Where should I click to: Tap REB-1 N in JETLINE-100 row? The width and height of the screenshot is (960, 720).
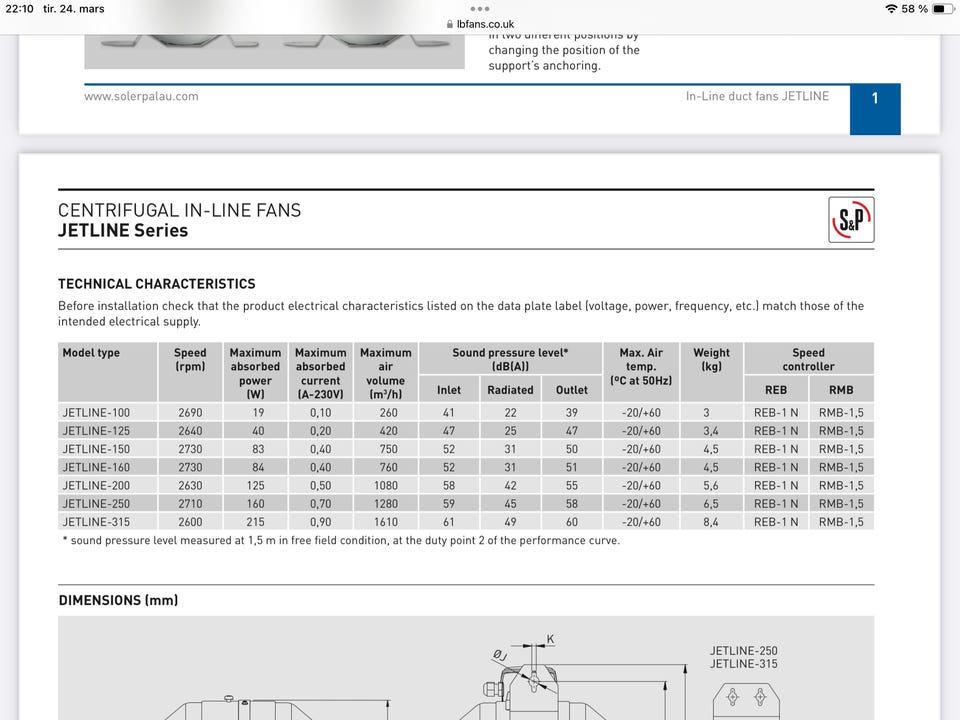[x=776, y=413]
